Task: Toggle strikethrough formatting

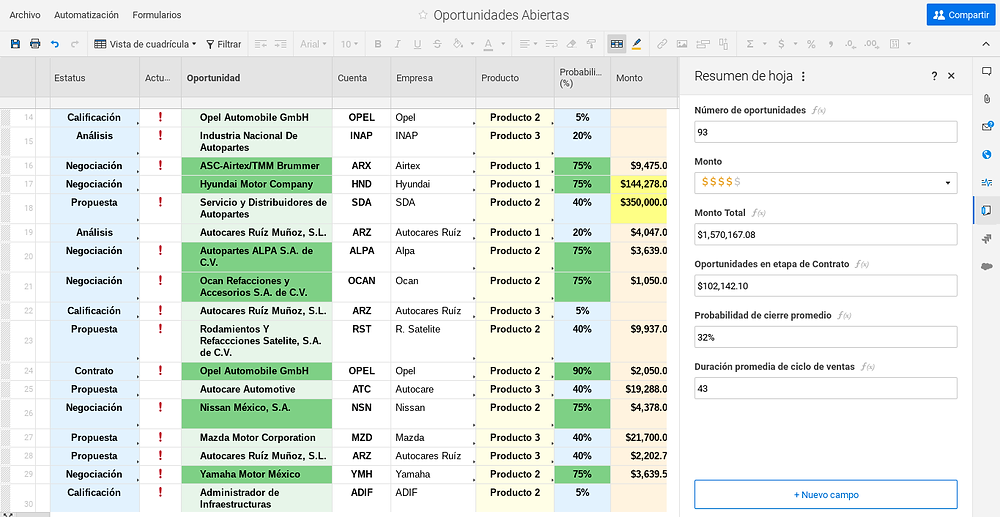Action: (x=437, y=44)
